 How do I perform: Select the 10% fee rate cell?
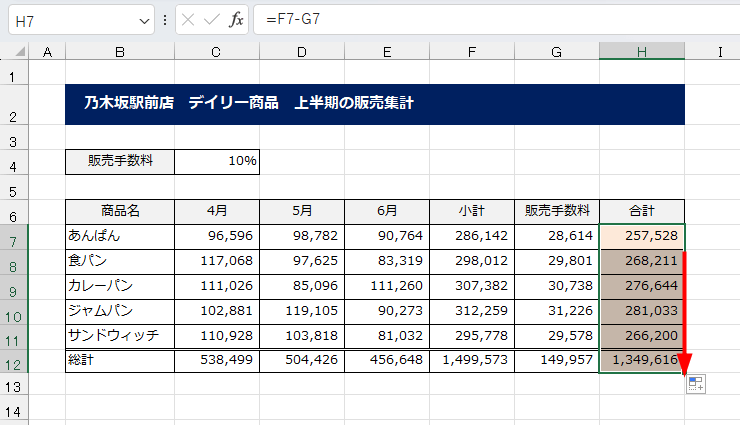(217, 161)
